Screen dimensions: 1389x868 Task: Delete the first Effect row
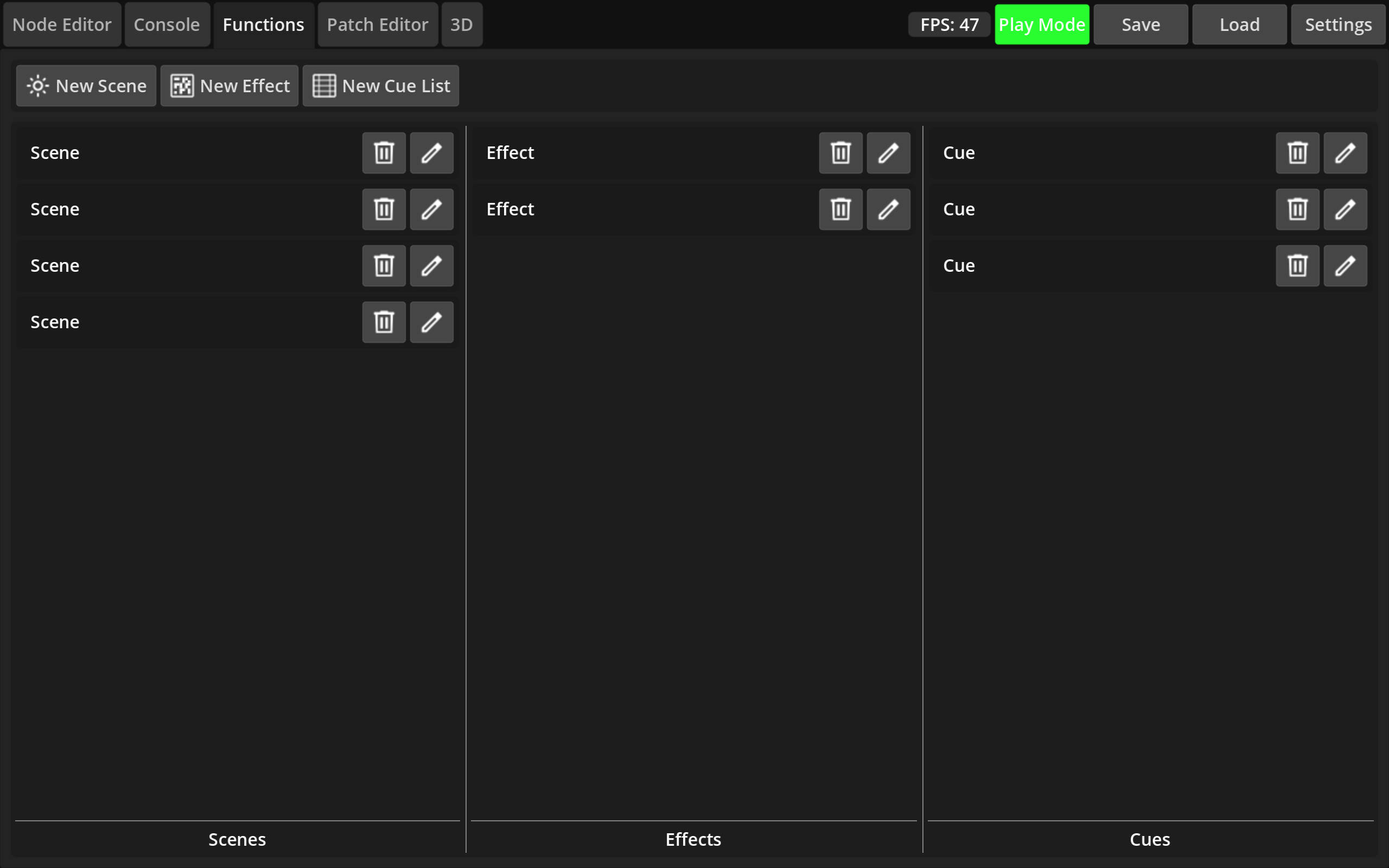(x=841, y=152)
